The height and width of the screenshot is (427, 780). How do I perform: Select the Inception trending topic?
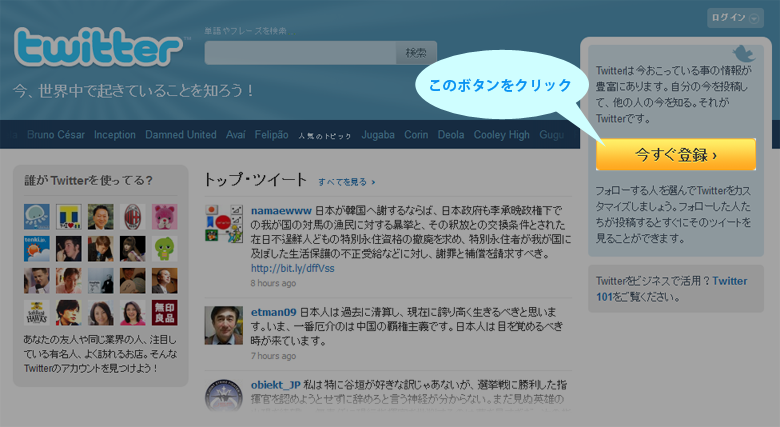(x=114, y=135)
